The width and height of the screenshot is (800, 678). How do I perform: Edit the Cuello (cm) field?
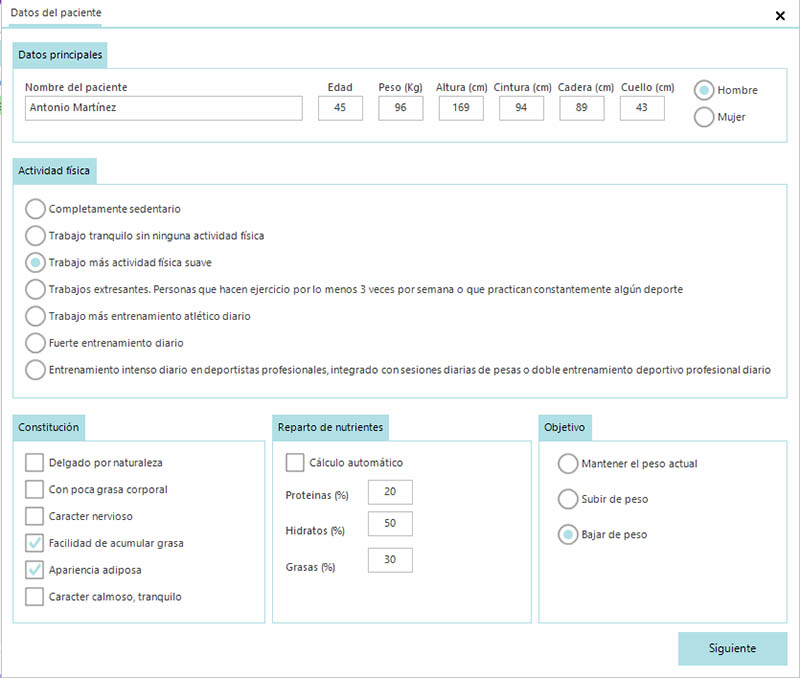(x=642, y=108)
